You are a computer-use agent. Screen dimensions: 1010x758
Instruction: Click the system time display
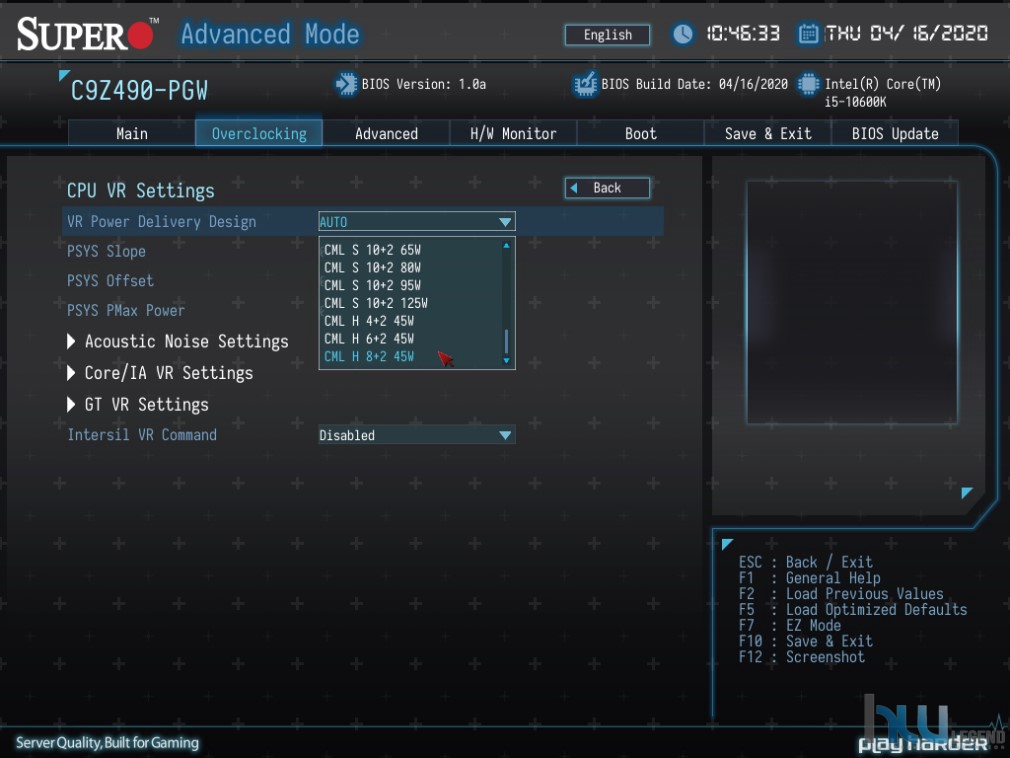pyautogui.click(x=743, y=33)
